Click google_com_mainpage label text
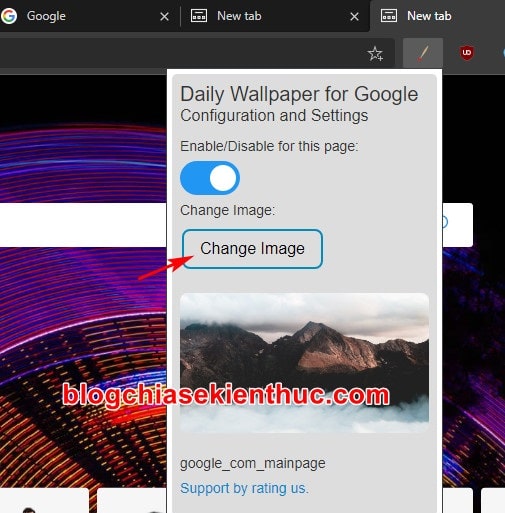505x513 pixels. (253, 463)
